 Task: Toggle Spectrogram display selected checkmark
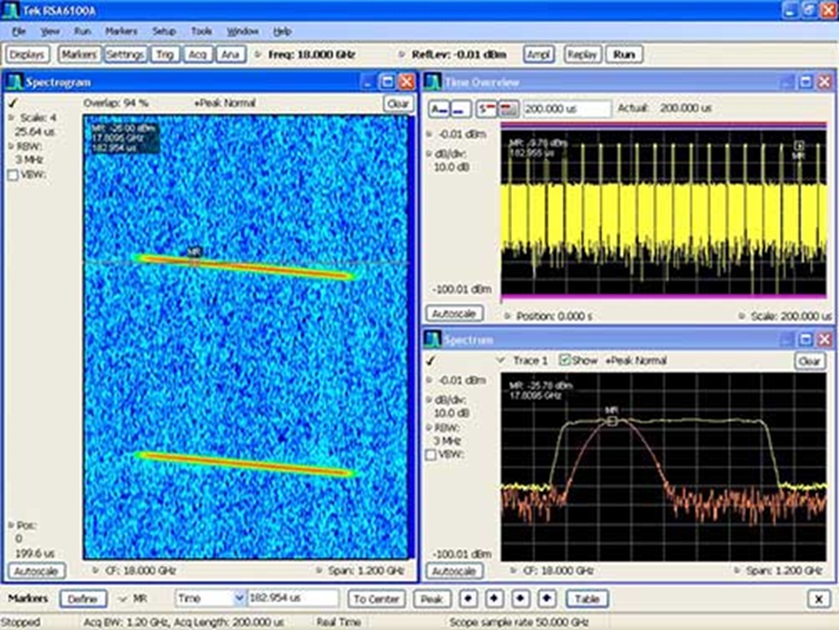pyautogui.click(x=13, y=102)
